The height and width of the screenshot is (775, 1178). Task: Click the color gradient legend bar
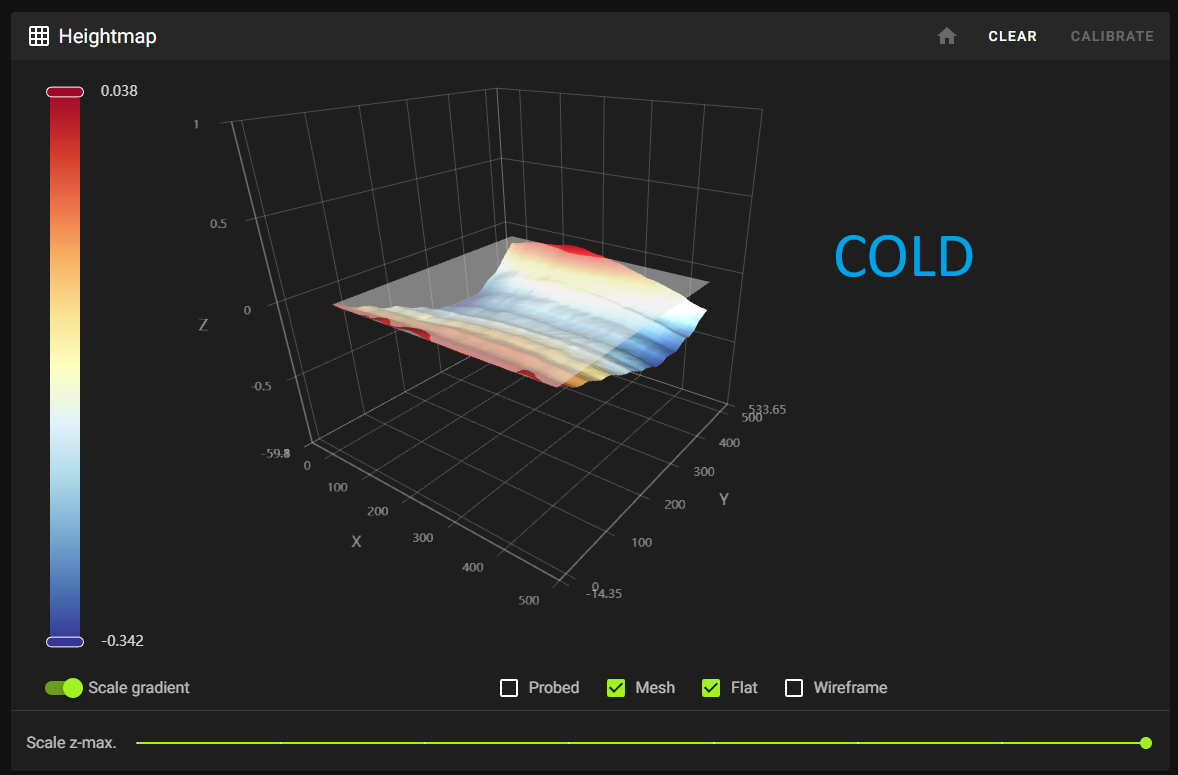point(65,366)
